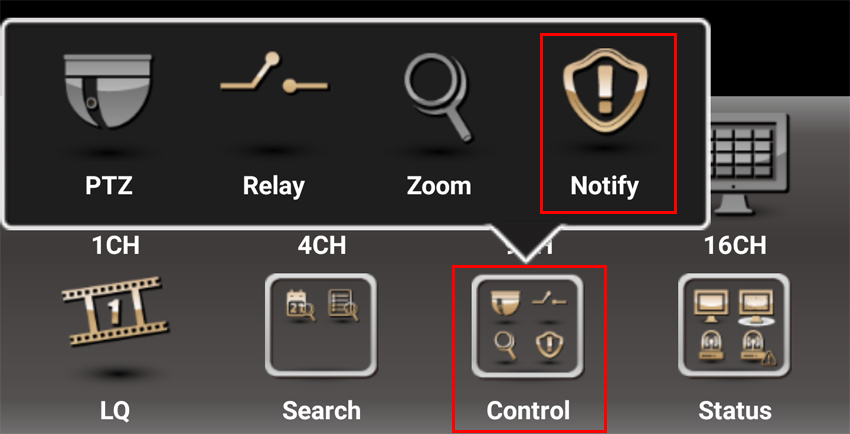Switch to 1CH layout label
This screenshot has width=850, height=434.
click(115, 246)
